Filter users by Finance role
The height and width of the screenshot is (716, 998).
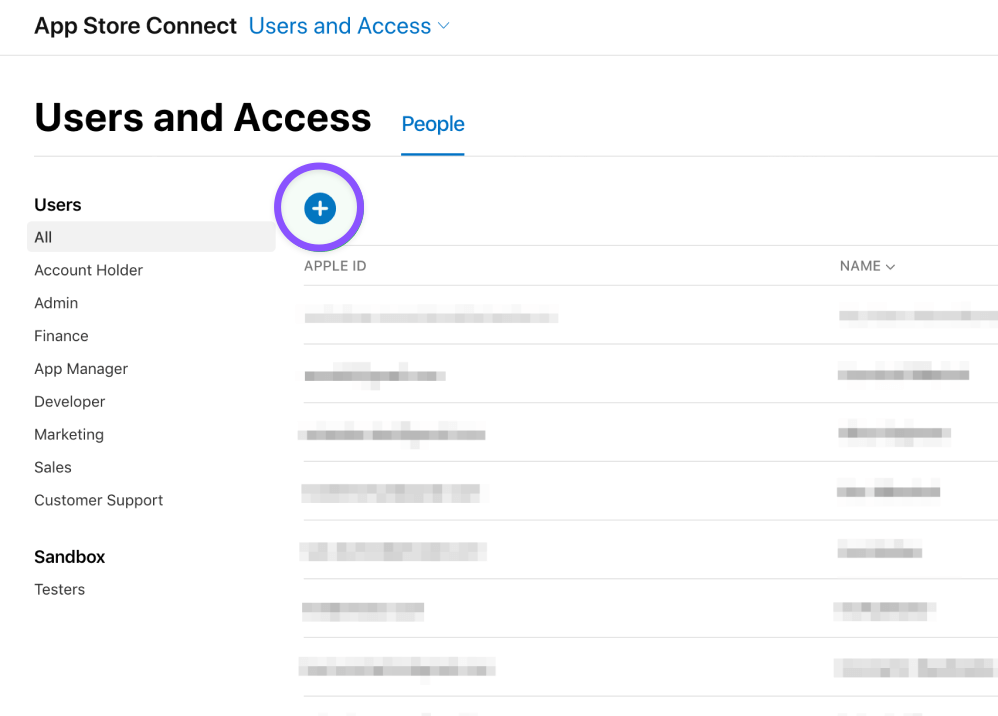coord(61,335)
